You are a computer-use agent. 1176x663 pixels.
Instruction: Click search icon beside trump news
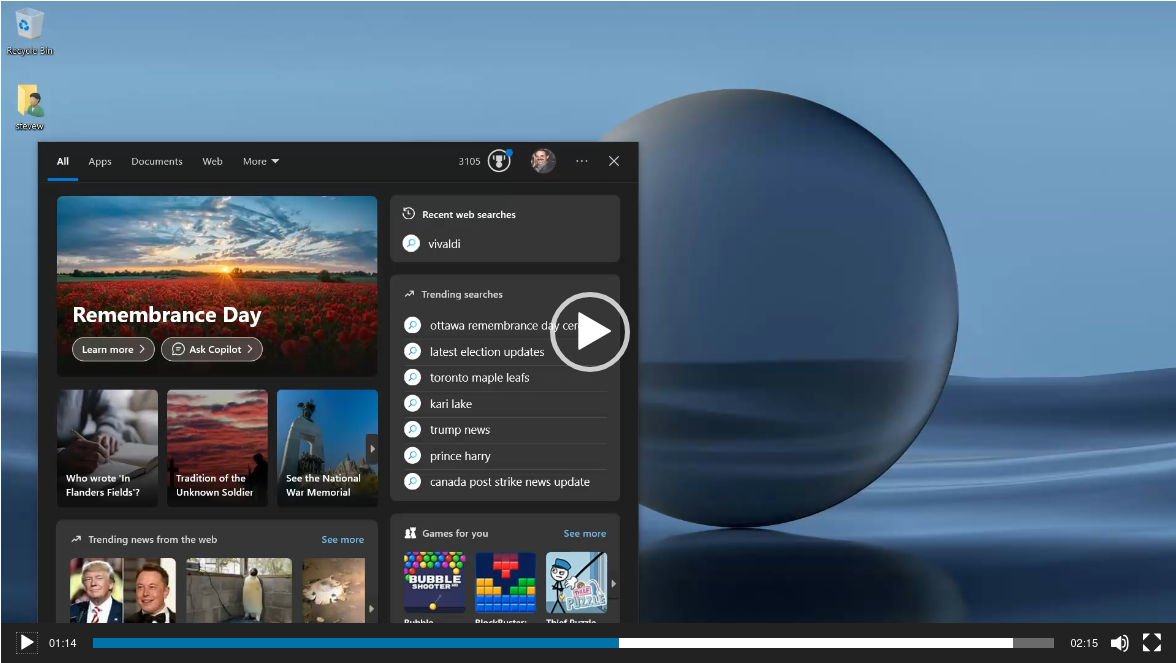click(412, 430)
